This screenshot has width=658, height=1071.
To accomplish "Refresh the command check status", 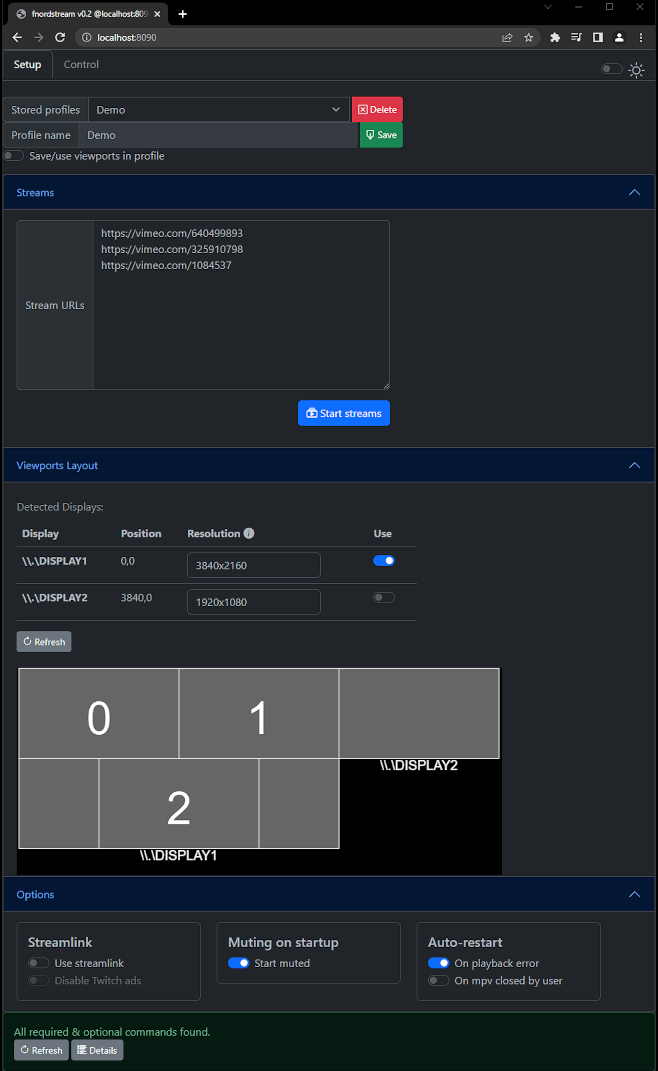I will click(x=41, y=1050).
